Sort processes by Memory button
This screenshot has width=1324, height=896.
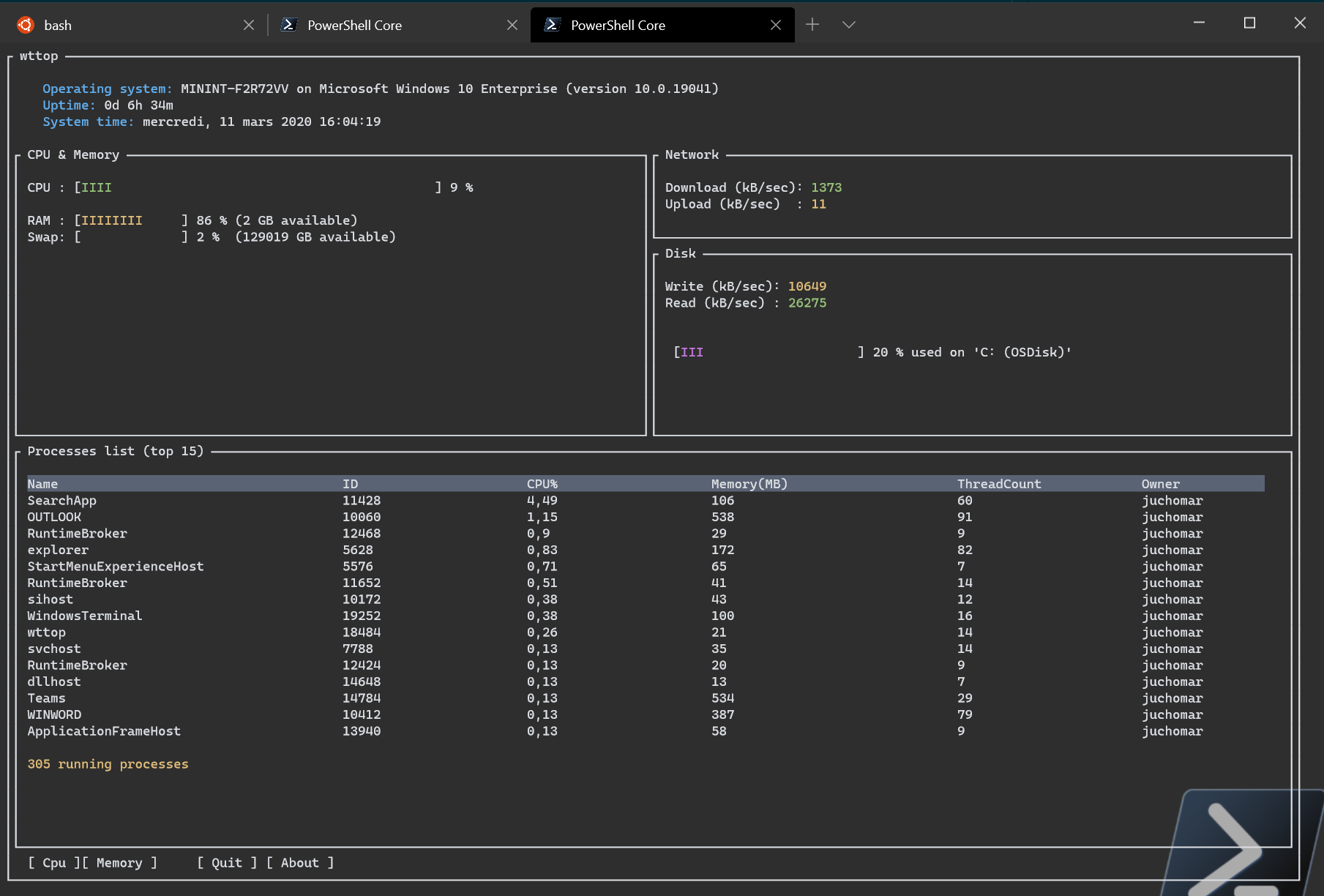coord(119,862)
